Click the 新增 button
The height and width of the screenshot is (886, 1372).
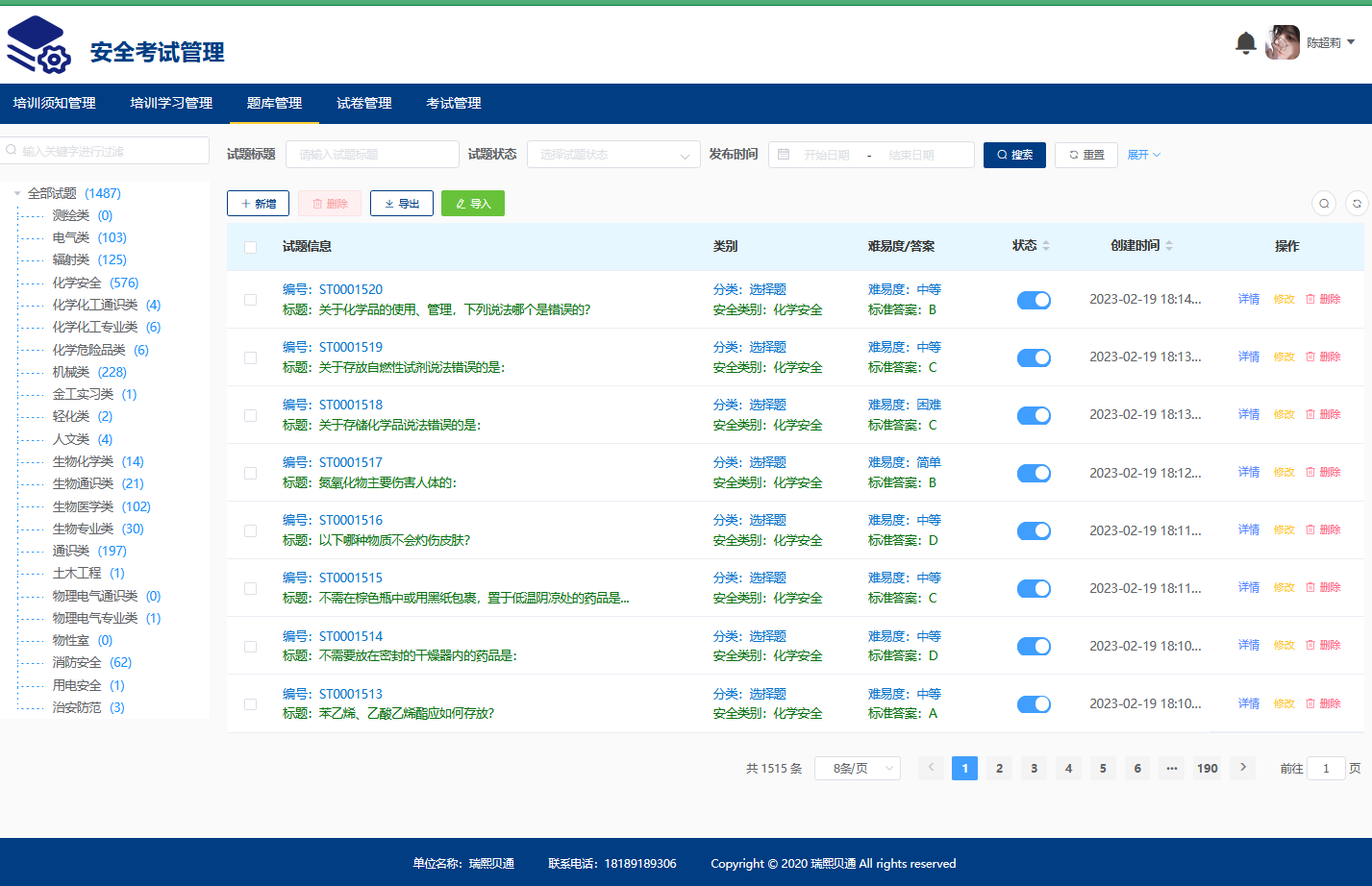259,204
